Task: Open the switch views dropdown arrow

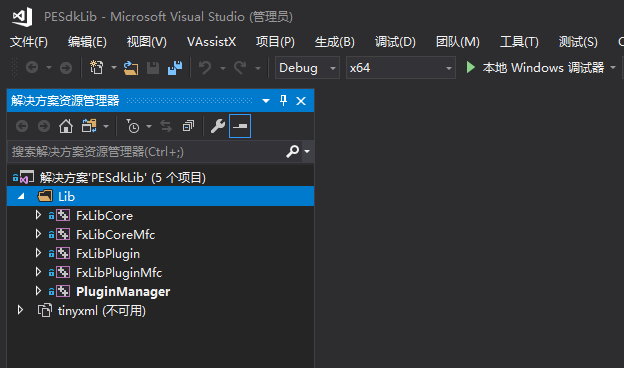Action: pyautogui.click(x=106, y=127)
